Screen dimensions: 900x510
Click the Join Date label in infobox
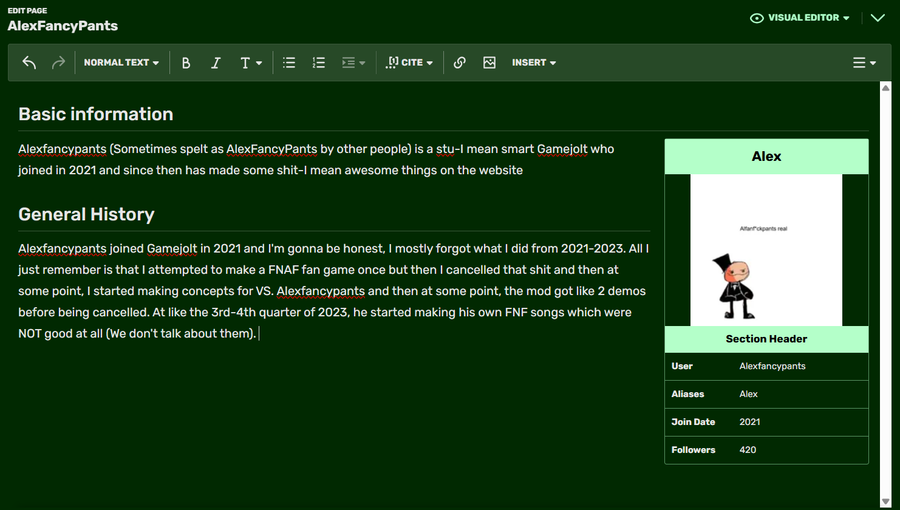point(693,422)
